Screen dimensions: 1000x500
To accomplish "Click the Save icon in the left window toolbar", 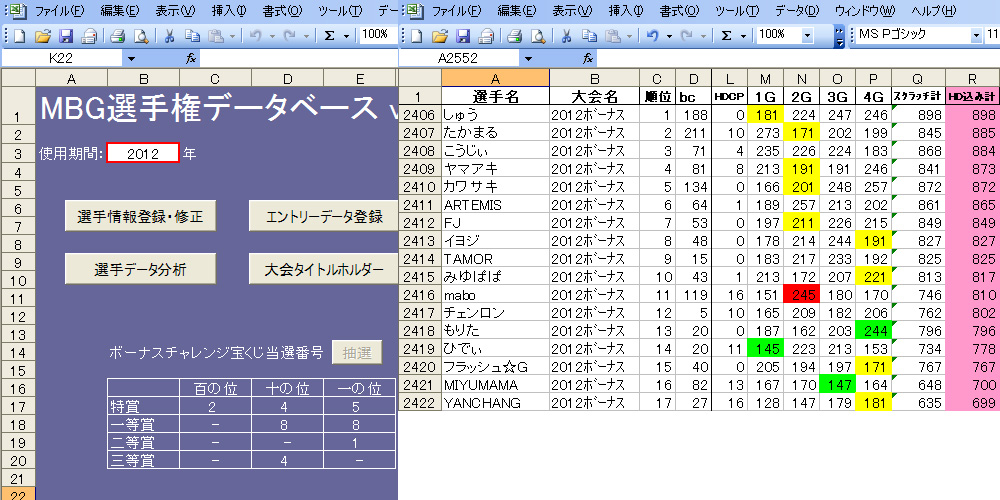I will (x=65, y=36).
